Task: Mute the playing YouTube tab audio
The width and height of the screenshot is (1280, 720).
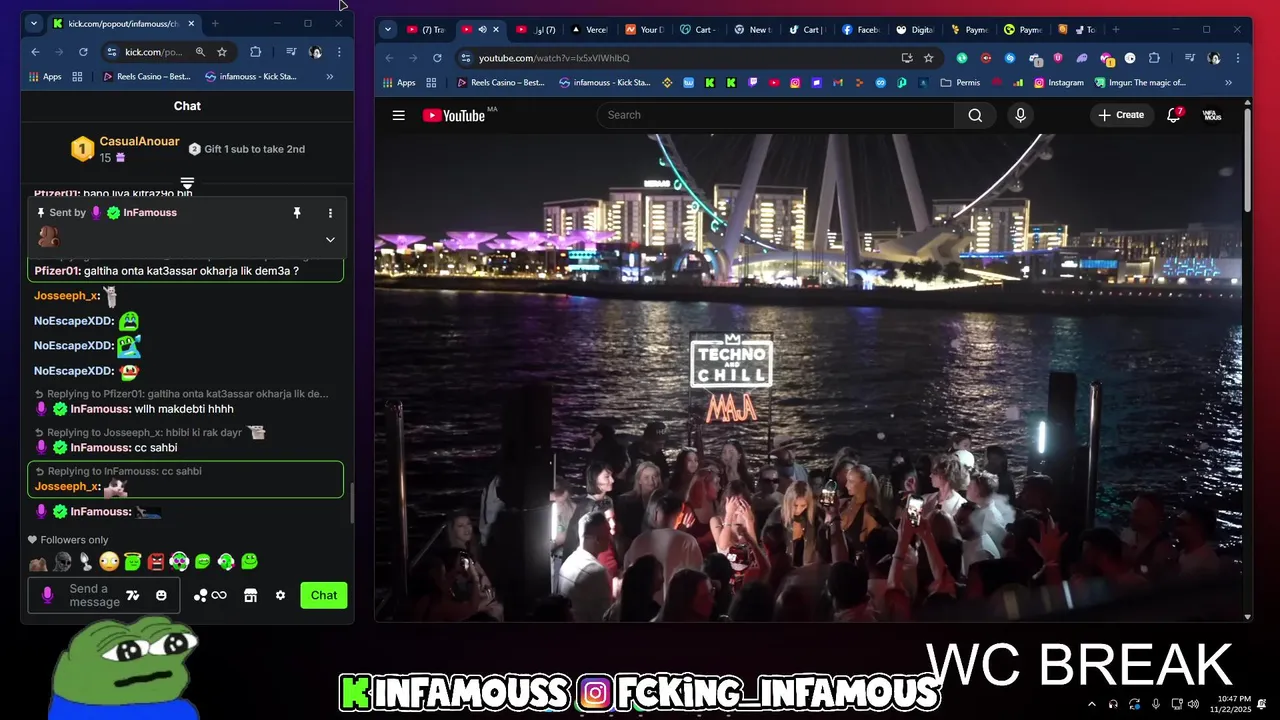Action: pyautogui.click(x=482, y=30)
